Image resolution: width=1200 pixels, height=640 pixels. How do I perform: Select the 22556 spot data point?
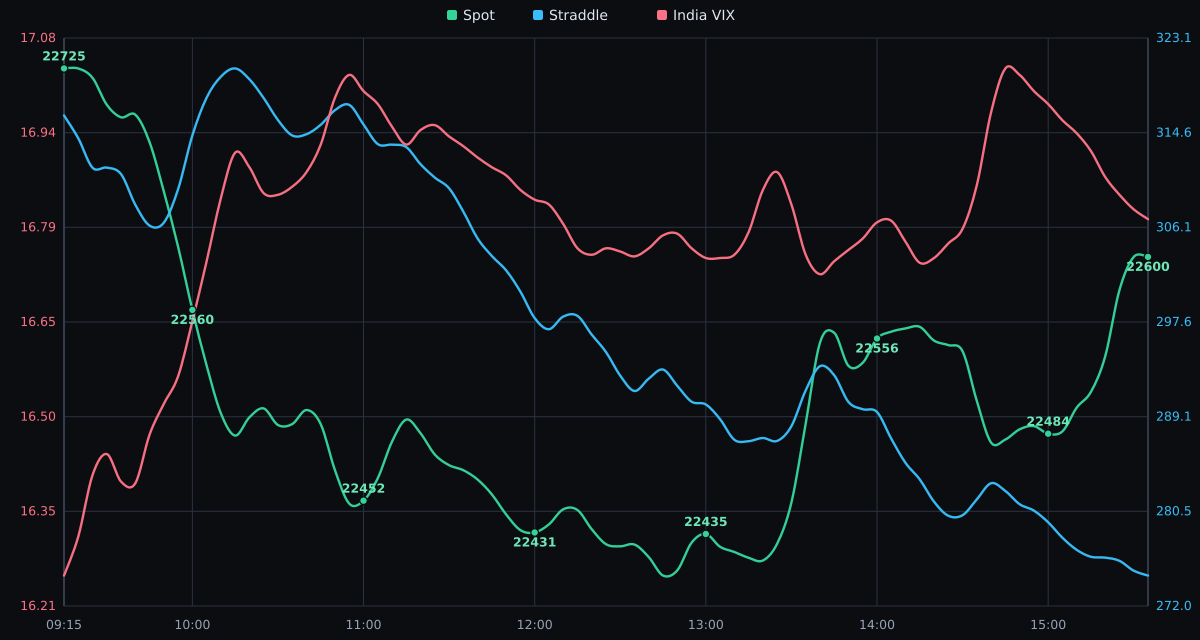(x=877, y=338)
